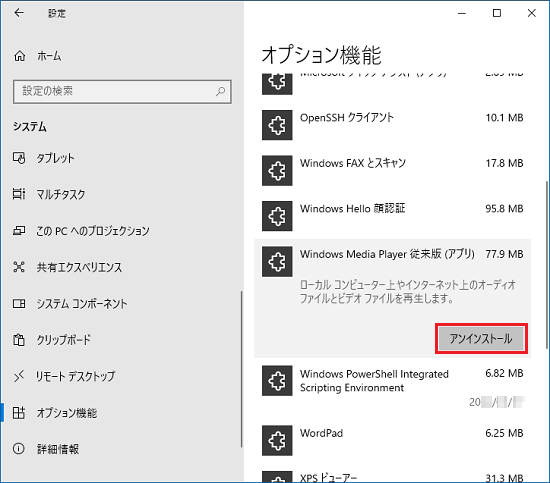Click the WordPad puzzle icon
This screenshot has height=483, width=550.
pos(277,441)
